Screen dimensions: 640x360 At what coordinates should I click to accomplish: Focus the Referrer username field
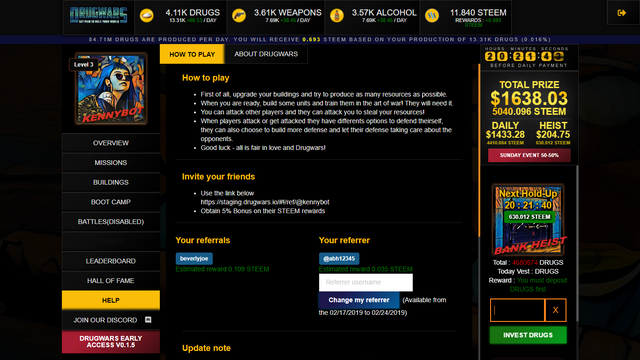coord(366,282)
